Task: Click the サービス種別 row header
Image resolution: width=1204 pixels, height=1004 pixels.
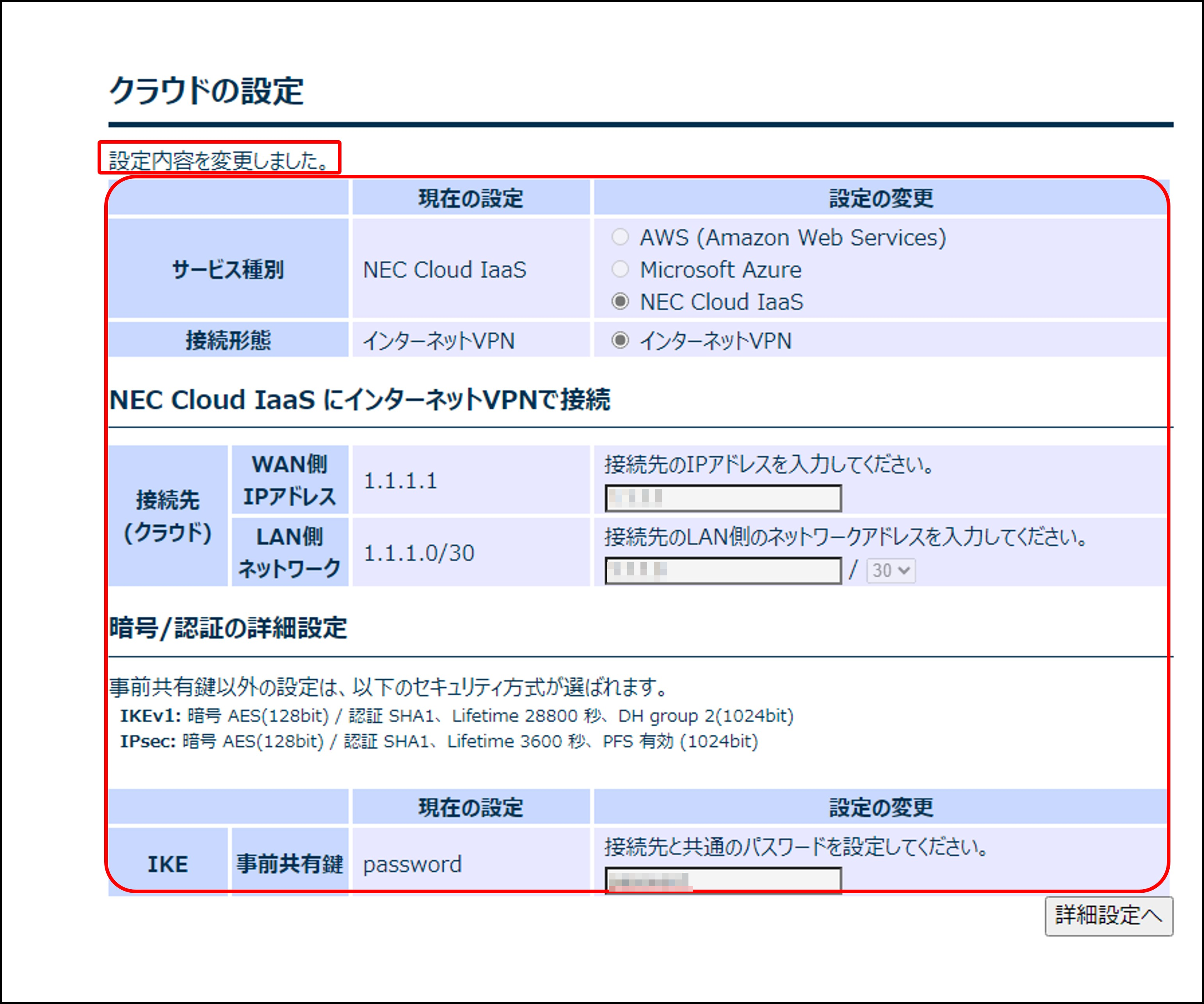Action: click(x=228, y=268)
